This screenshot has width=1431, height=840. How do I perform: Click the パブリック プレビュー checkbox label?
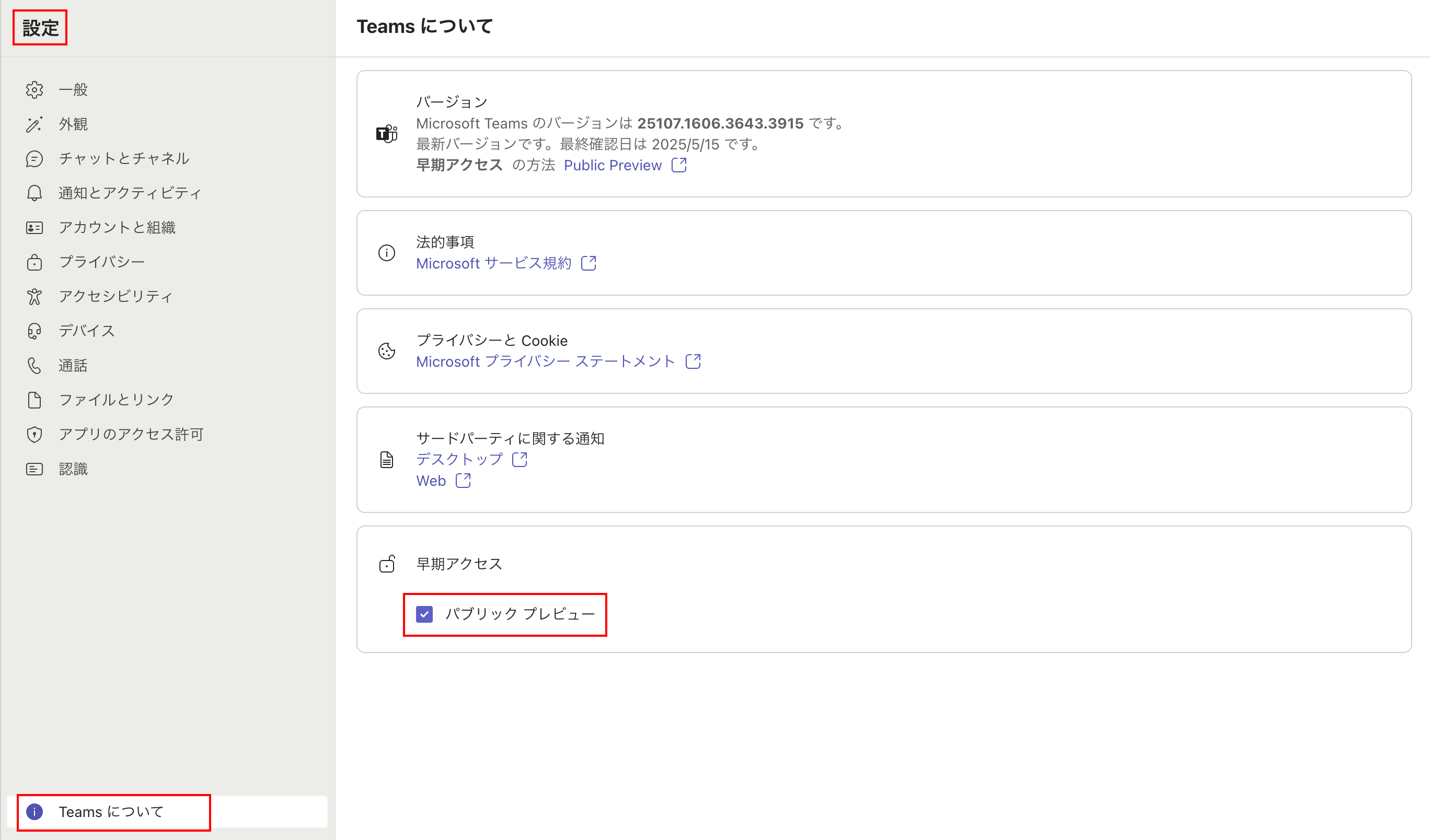click(520, 614)
